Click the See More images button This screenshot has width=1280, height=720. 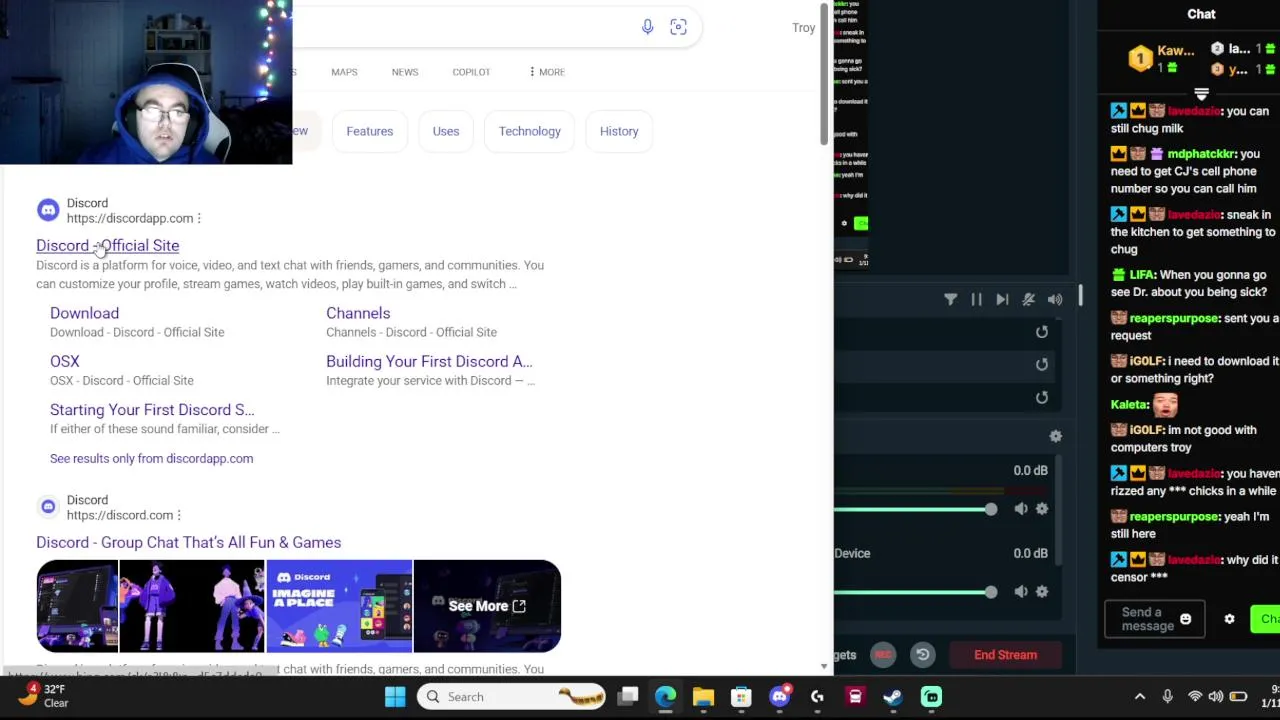487,606
